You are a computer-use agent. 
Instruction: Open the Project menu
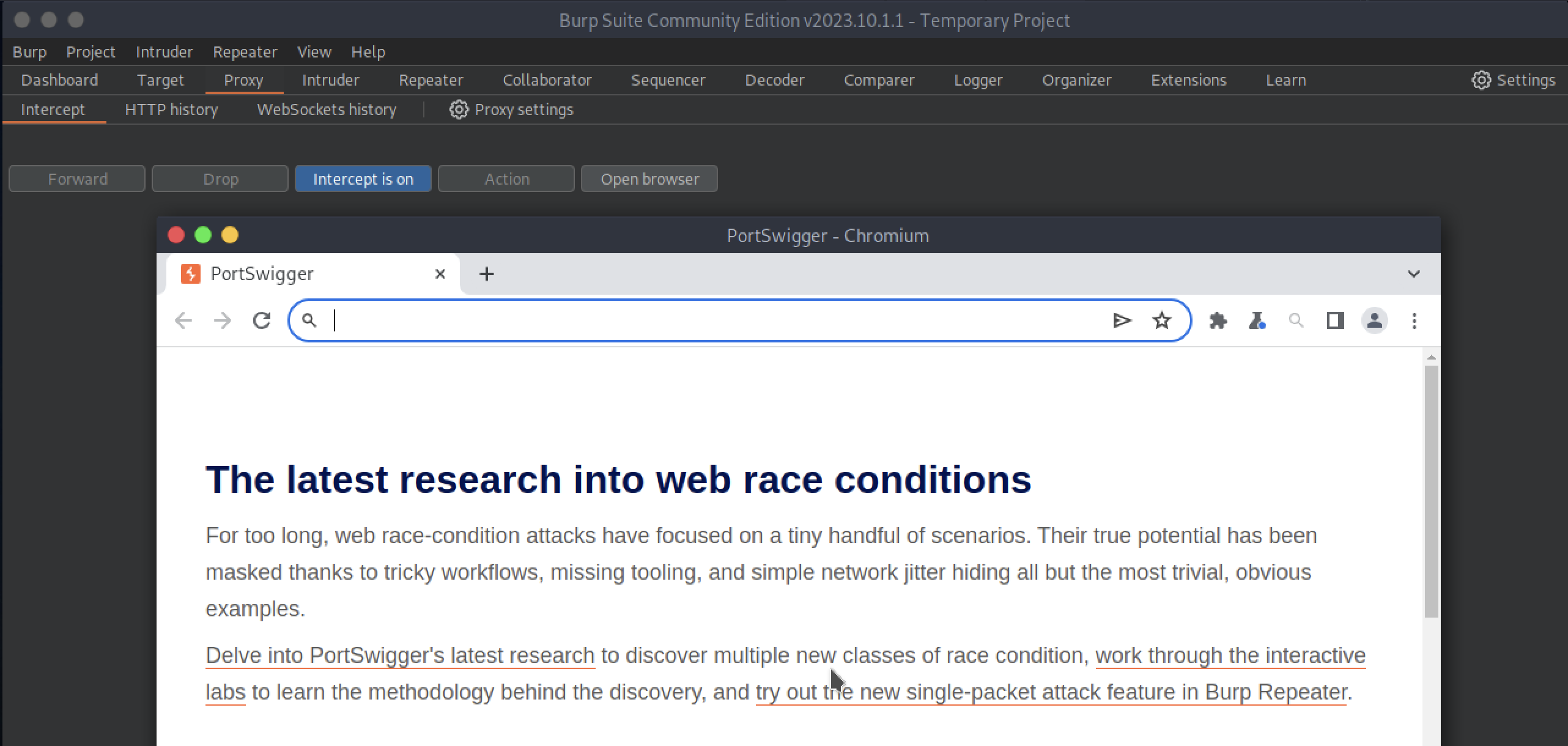(x=91, y=52)
